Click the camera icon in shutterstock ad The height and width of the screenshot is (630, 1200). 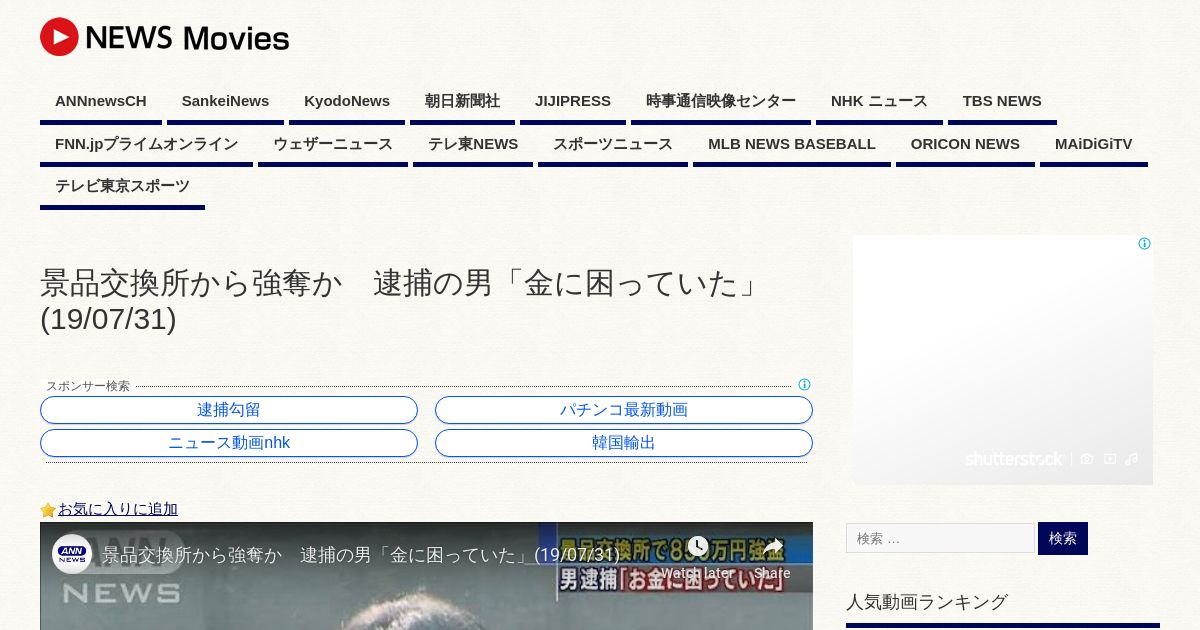tap(1087, 459)
